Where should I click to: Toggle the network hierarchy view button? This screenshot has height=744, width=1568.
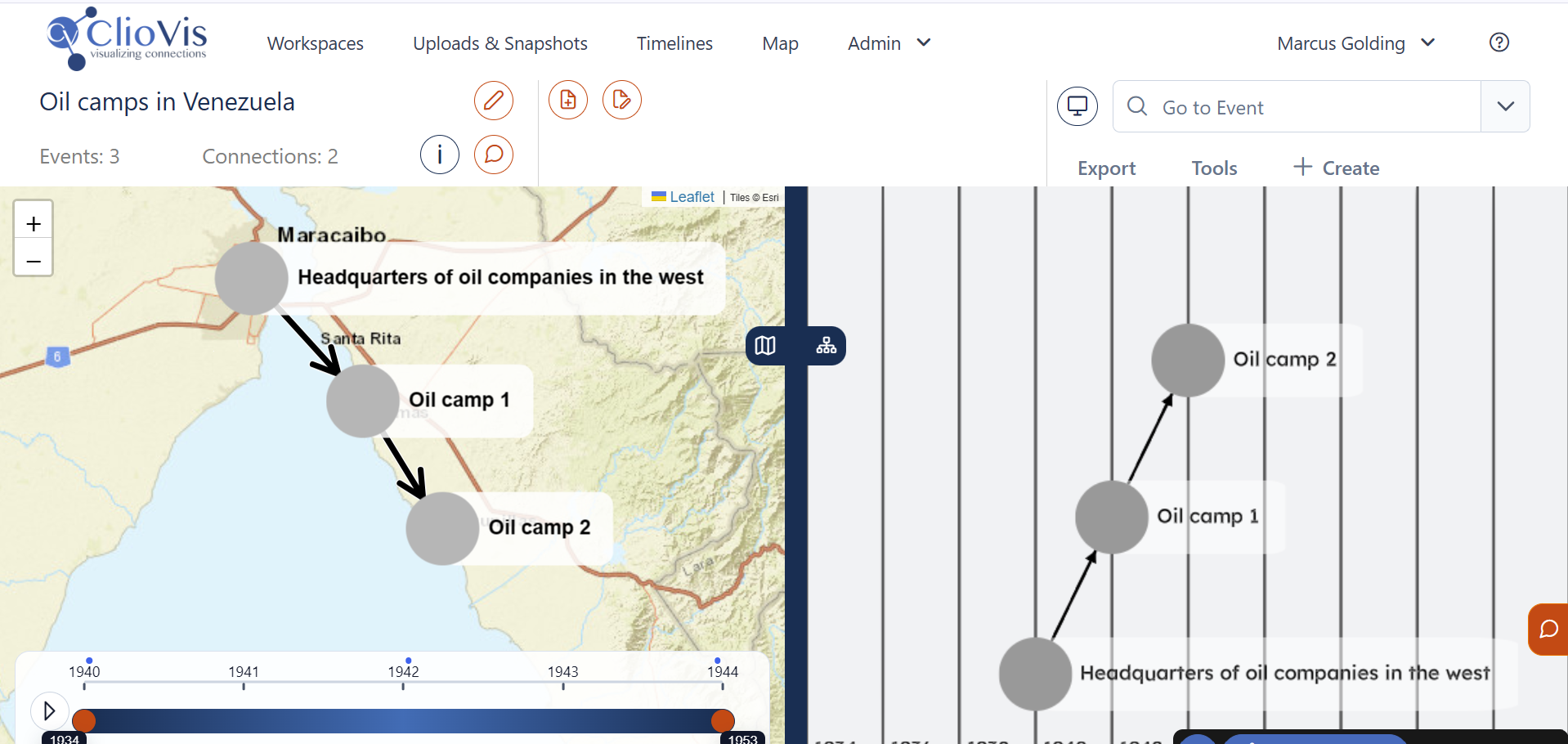click(827, 346)
